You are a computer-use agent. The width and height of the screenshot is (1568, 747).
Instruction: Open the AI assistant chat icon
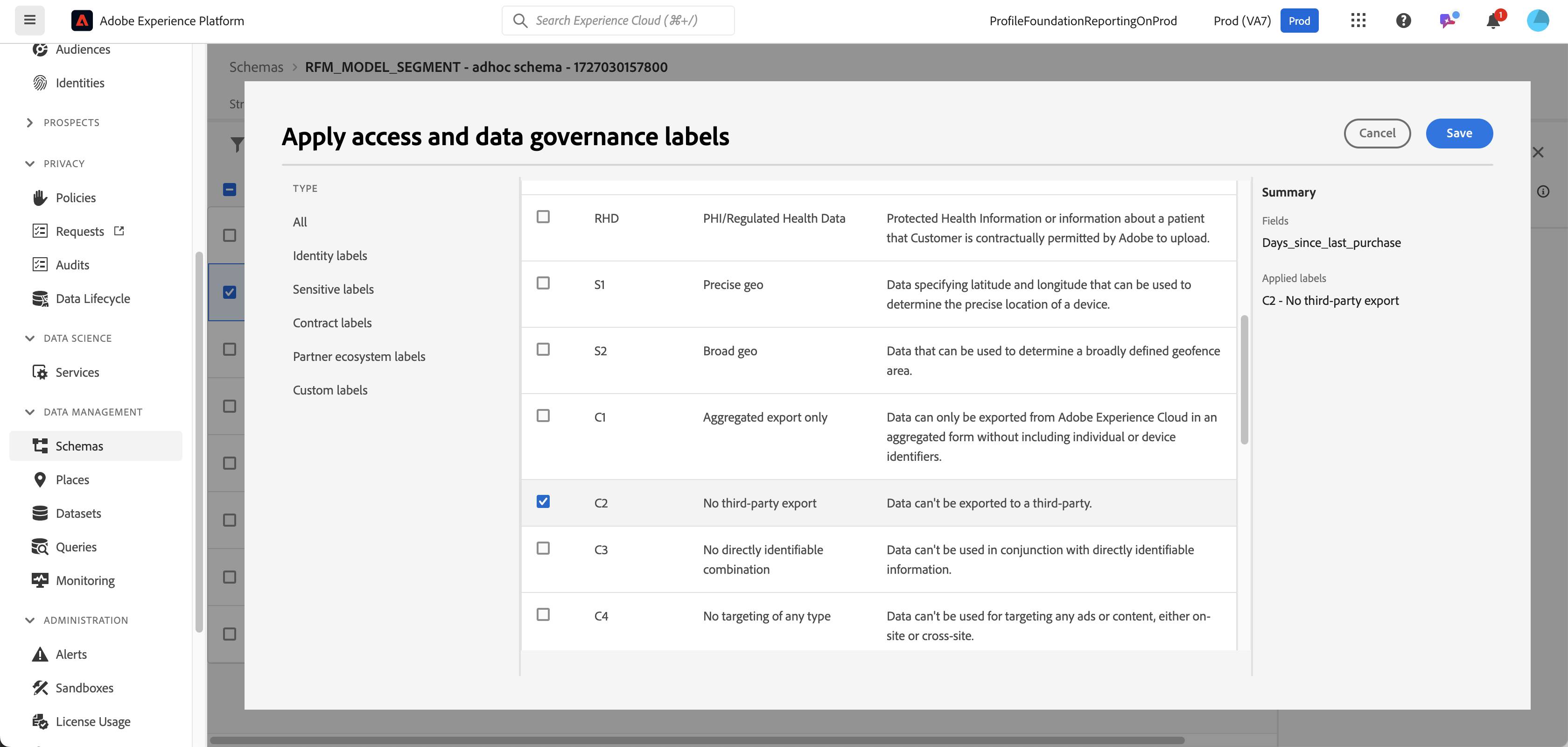(x=1448, y=21)
